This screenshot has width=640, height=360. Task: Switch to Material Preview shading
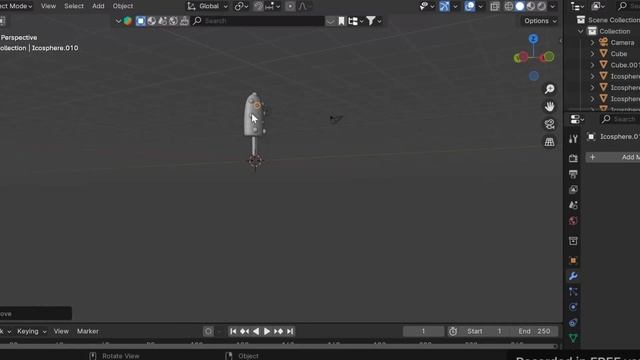point(531,6)
